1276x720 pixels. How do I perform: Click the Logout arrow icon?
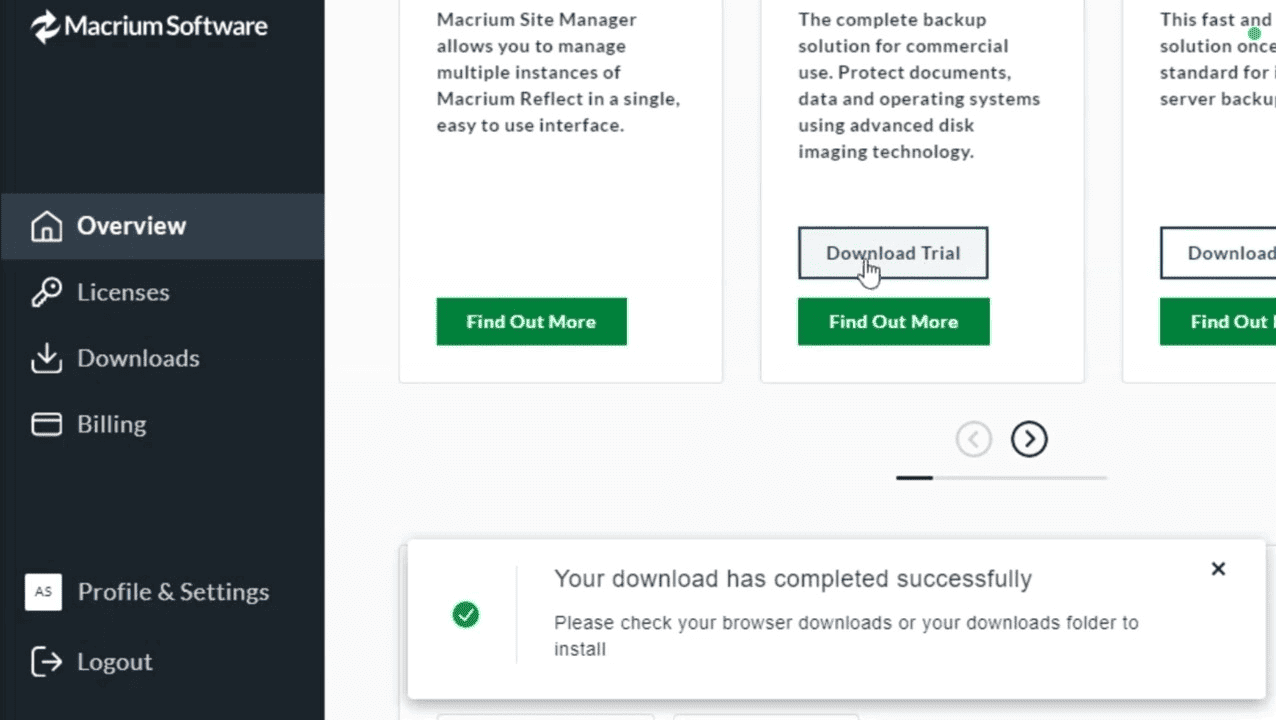[x=46, y=661]
